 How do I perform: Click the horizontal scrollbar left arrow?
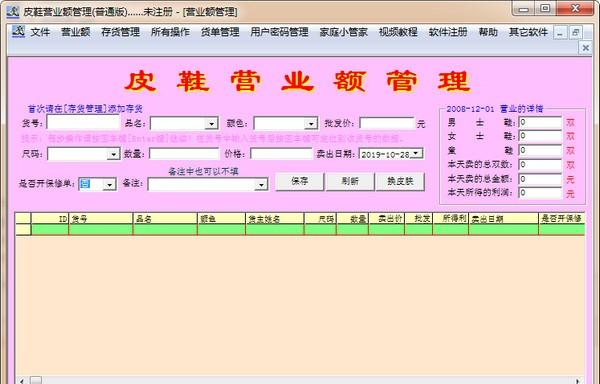[21, 380]
